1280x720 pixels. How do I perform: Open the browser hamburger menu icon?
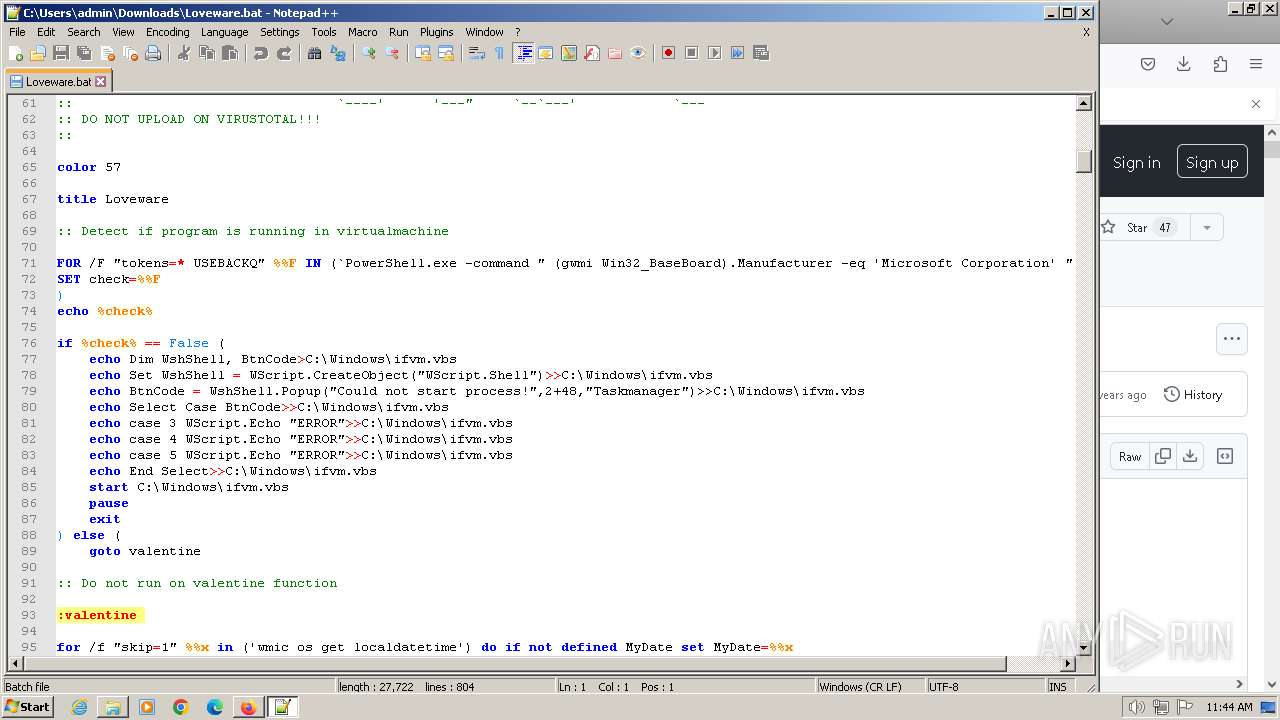[1256, 64]
